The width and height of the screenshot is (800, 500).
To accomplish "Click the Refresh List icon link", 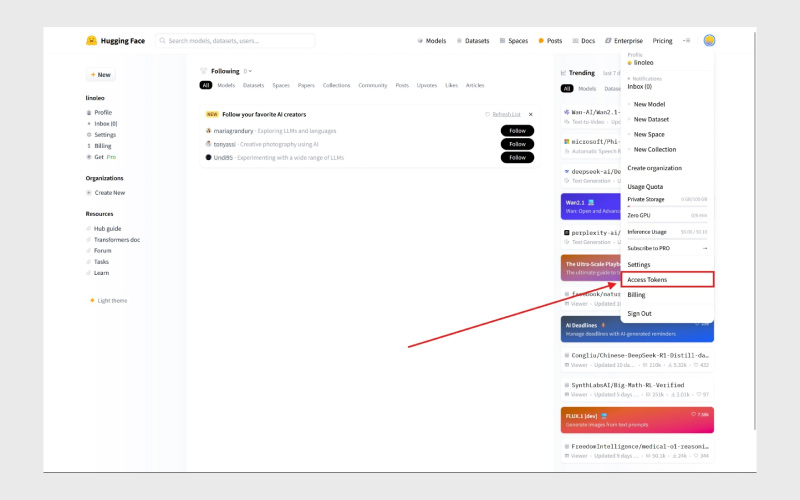I will click(x=488, y=114).
